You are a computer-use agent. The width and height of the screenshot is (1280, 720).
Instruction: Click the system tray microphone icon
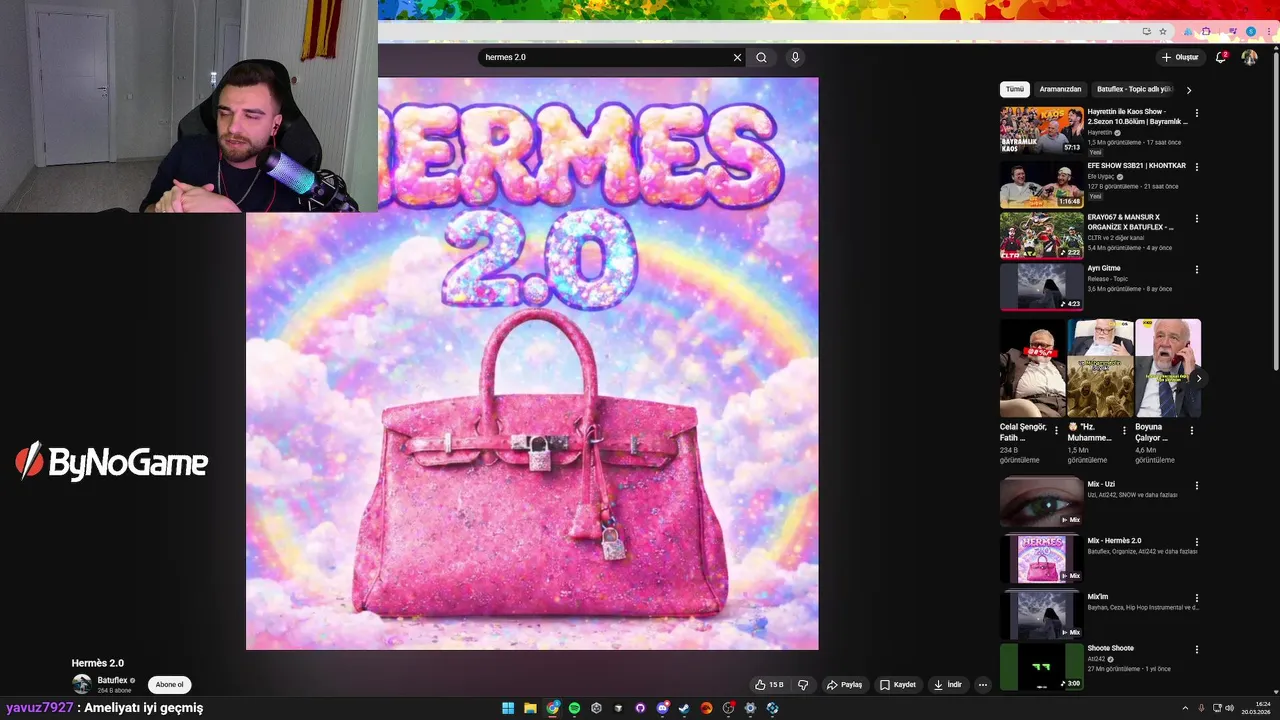1201,708
